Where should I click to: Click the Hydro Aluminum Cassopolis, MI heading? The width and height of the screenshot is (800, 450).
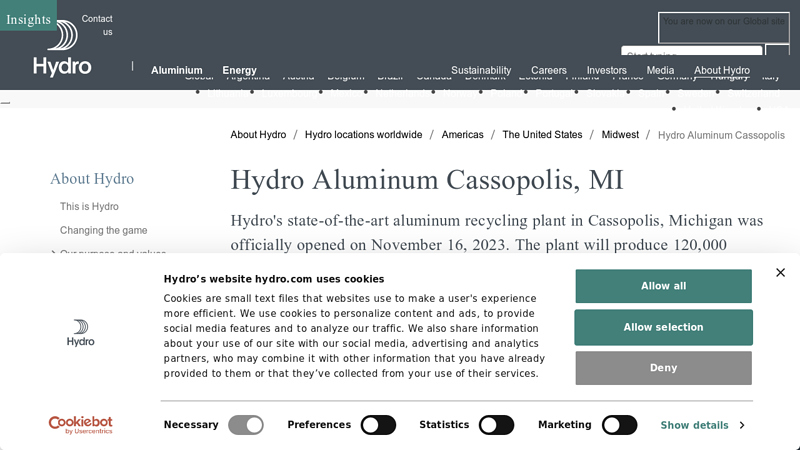(427, 180)
